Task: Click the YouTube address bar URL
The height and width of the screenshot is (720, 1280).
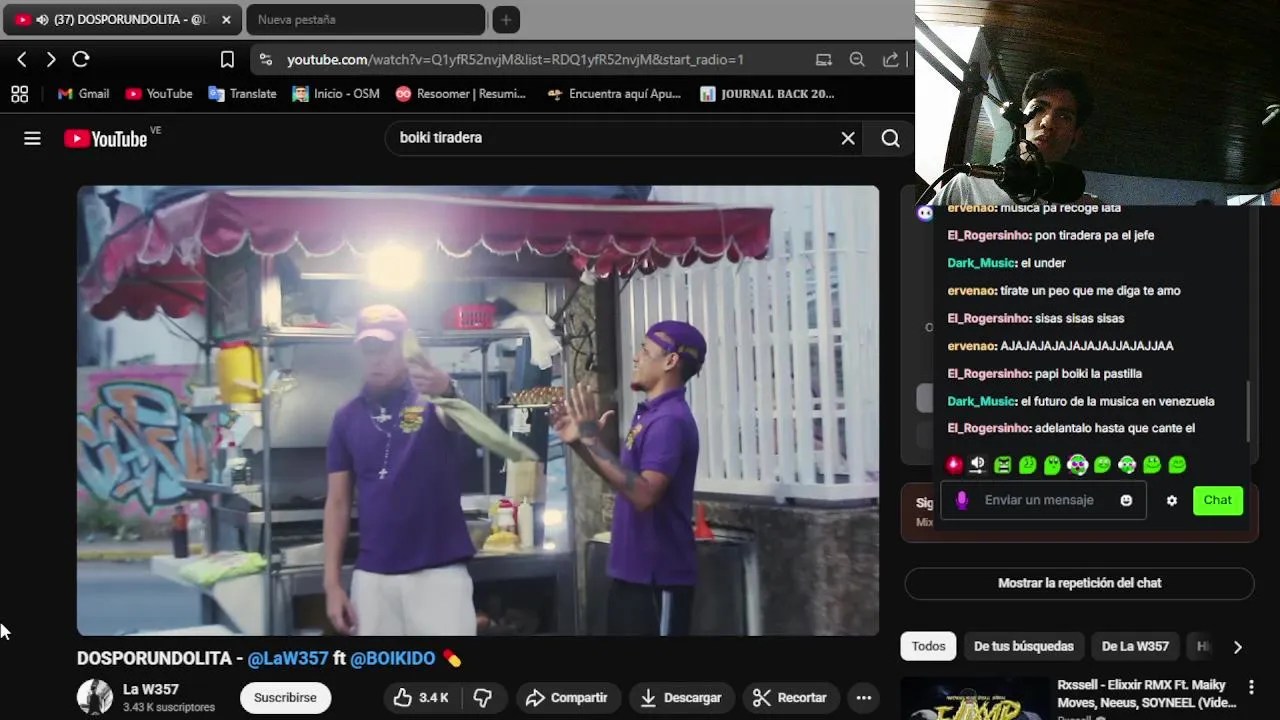Action: [515, 60]
